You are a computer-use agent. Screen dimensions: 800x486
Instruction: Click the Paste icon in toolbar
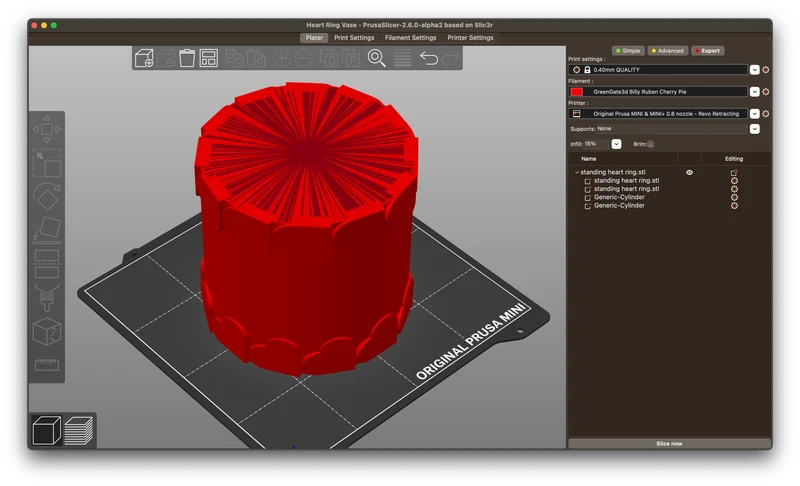pos(256,58)
